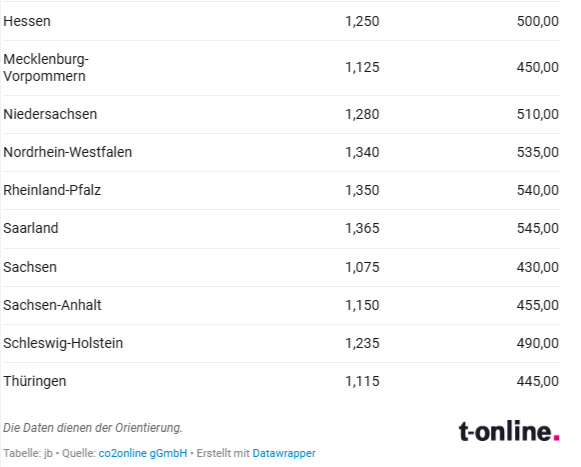Click the 'Die Daten dienen der Orientierung' note
581x467 pixels.
tap(93, 428)
